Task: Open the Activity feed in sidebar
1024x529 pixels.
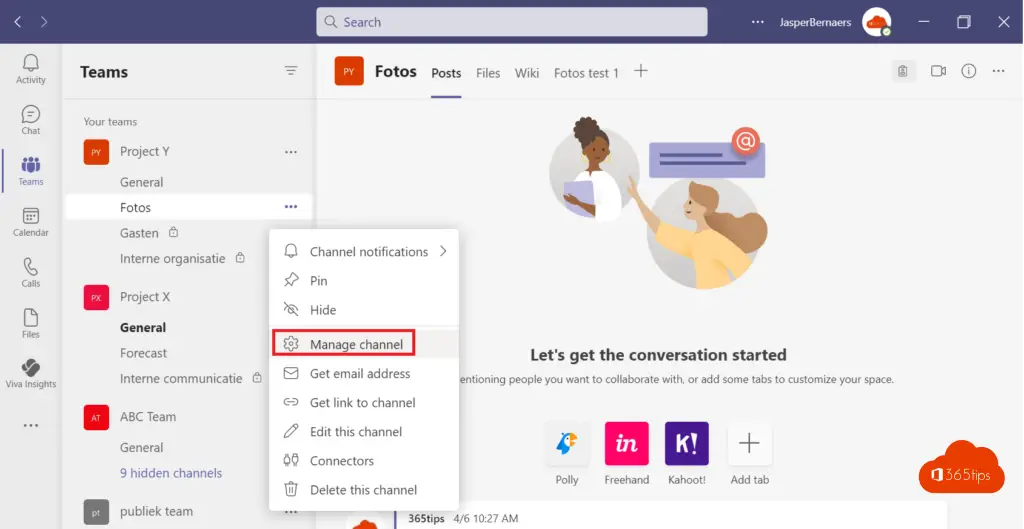Action: pyautogui.click(x=31, y=68)
